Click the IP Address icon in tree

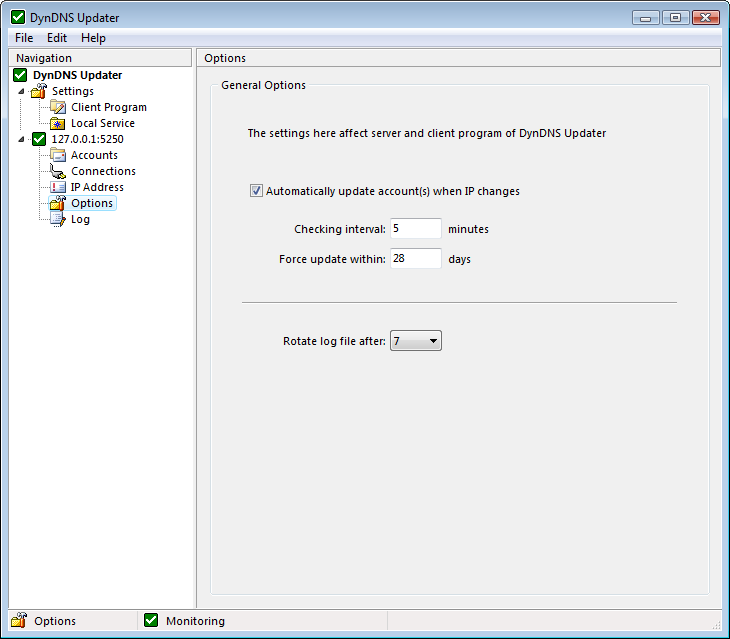pos(58,187)
